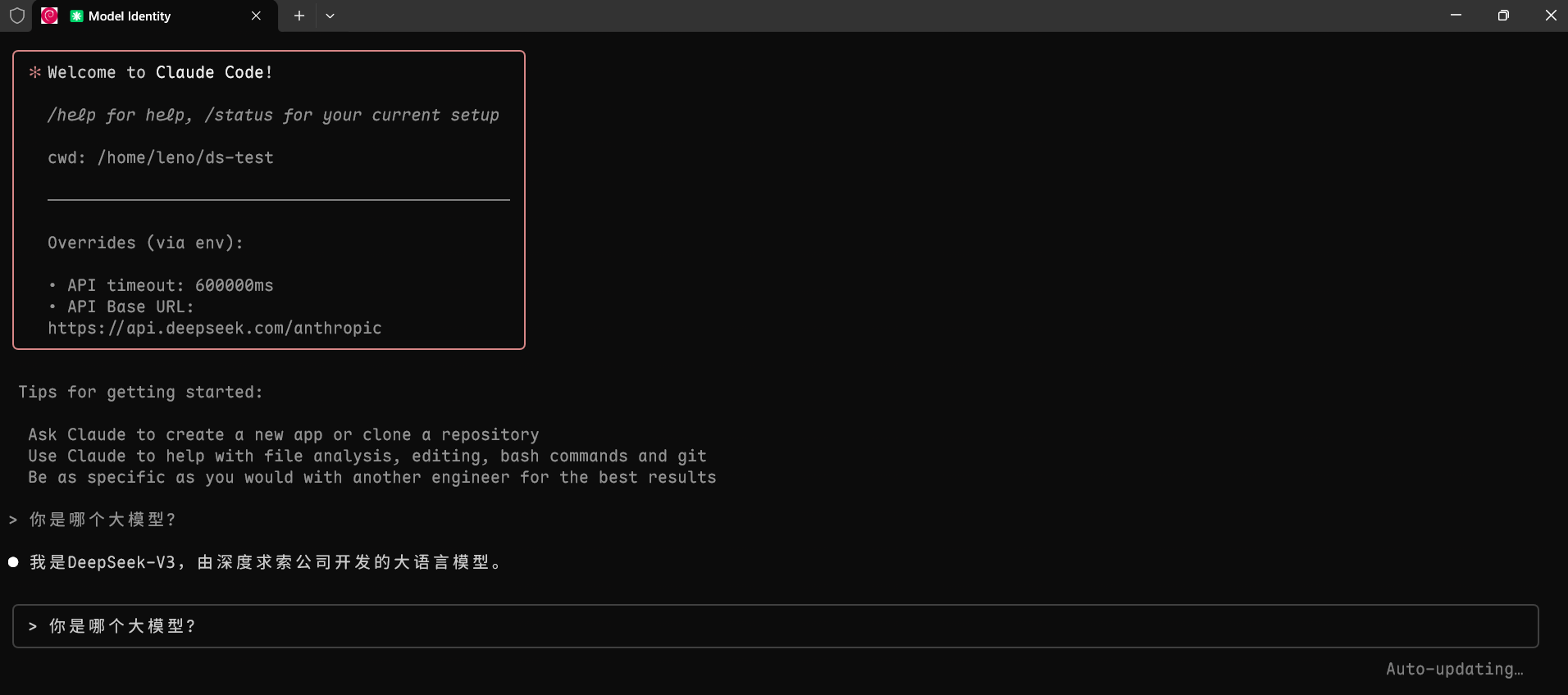Screen dimensions: 1568x695
Task: Click the "Tips for getting started:" line
Action: pyautogui.click(x=140, y=392)
